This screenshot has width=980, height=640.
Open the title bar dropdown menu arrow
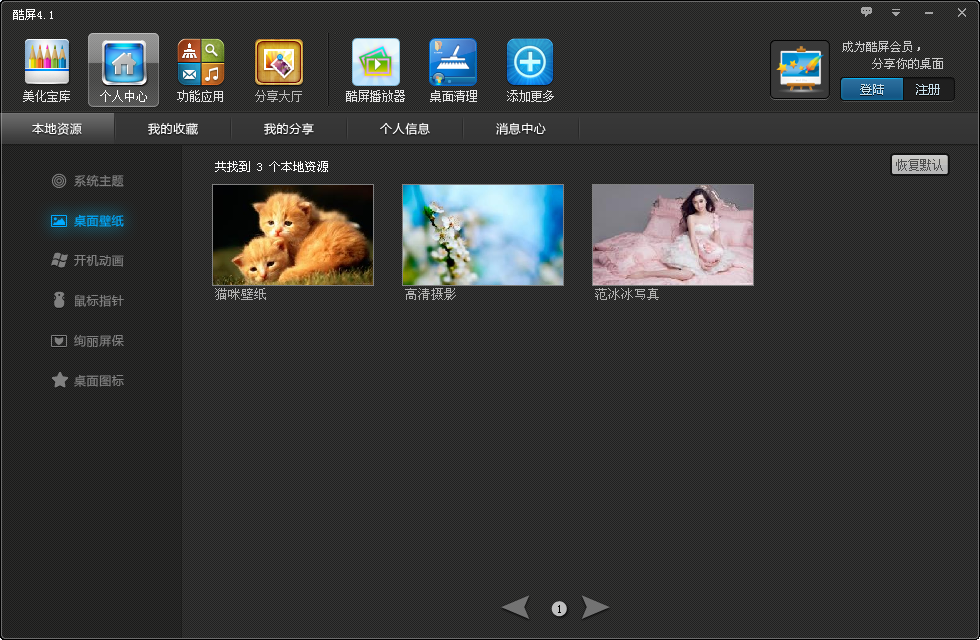pyautogui.click(x=896, y=12)
